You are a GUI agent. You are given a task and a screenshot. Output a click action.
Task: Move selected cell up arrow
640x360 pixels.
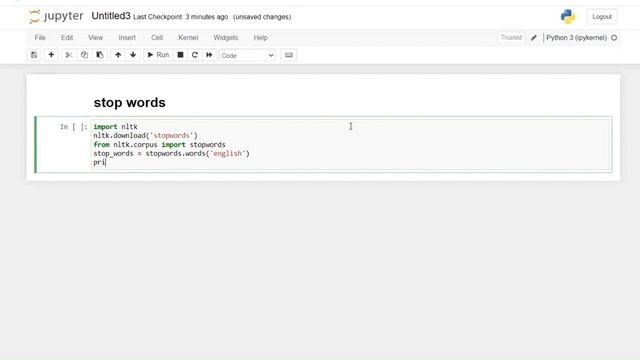pos(118,55)
